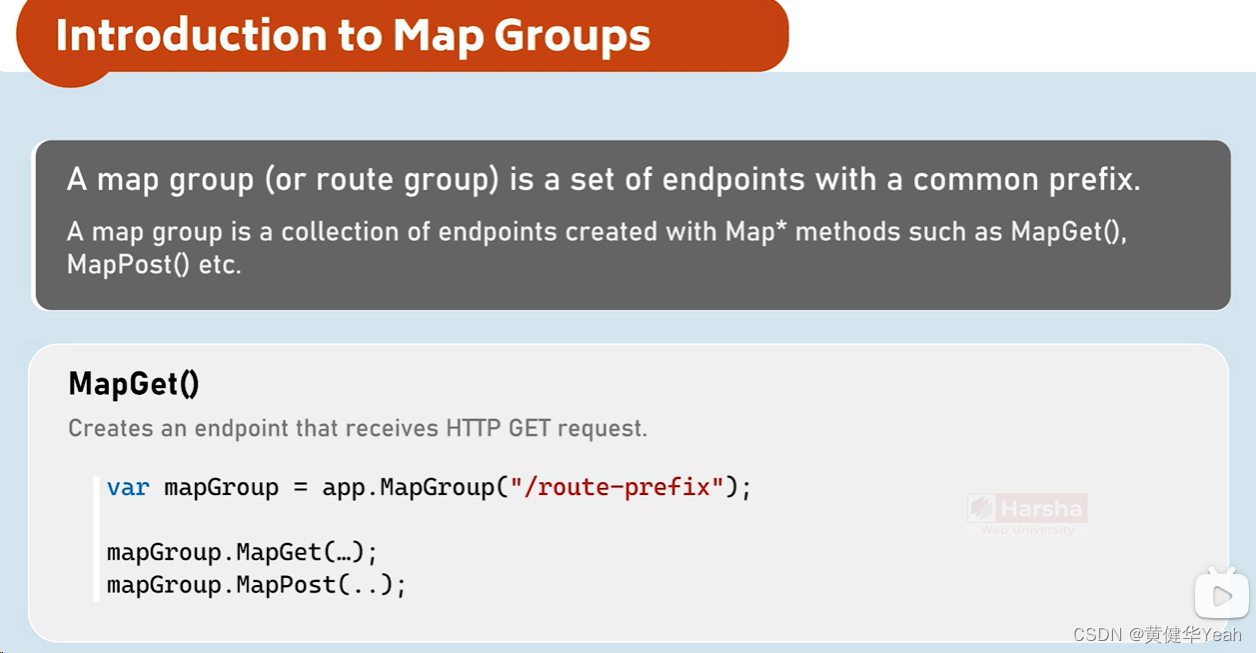Viewport: 1256px width, 653px height.
Task: Click the layered-squares emblem in the Harsha logo
Action: click(979, 508)
